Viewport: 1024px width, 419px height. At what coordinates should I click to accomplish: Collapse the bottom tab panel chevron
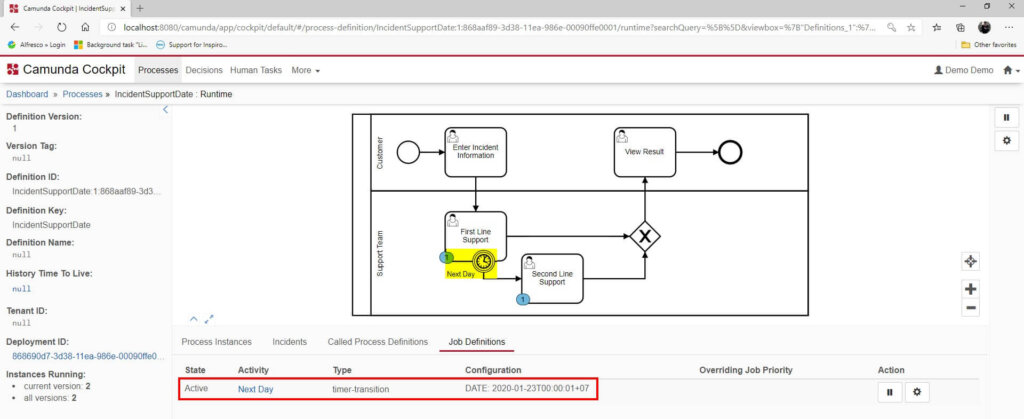(x=194, y=319)
